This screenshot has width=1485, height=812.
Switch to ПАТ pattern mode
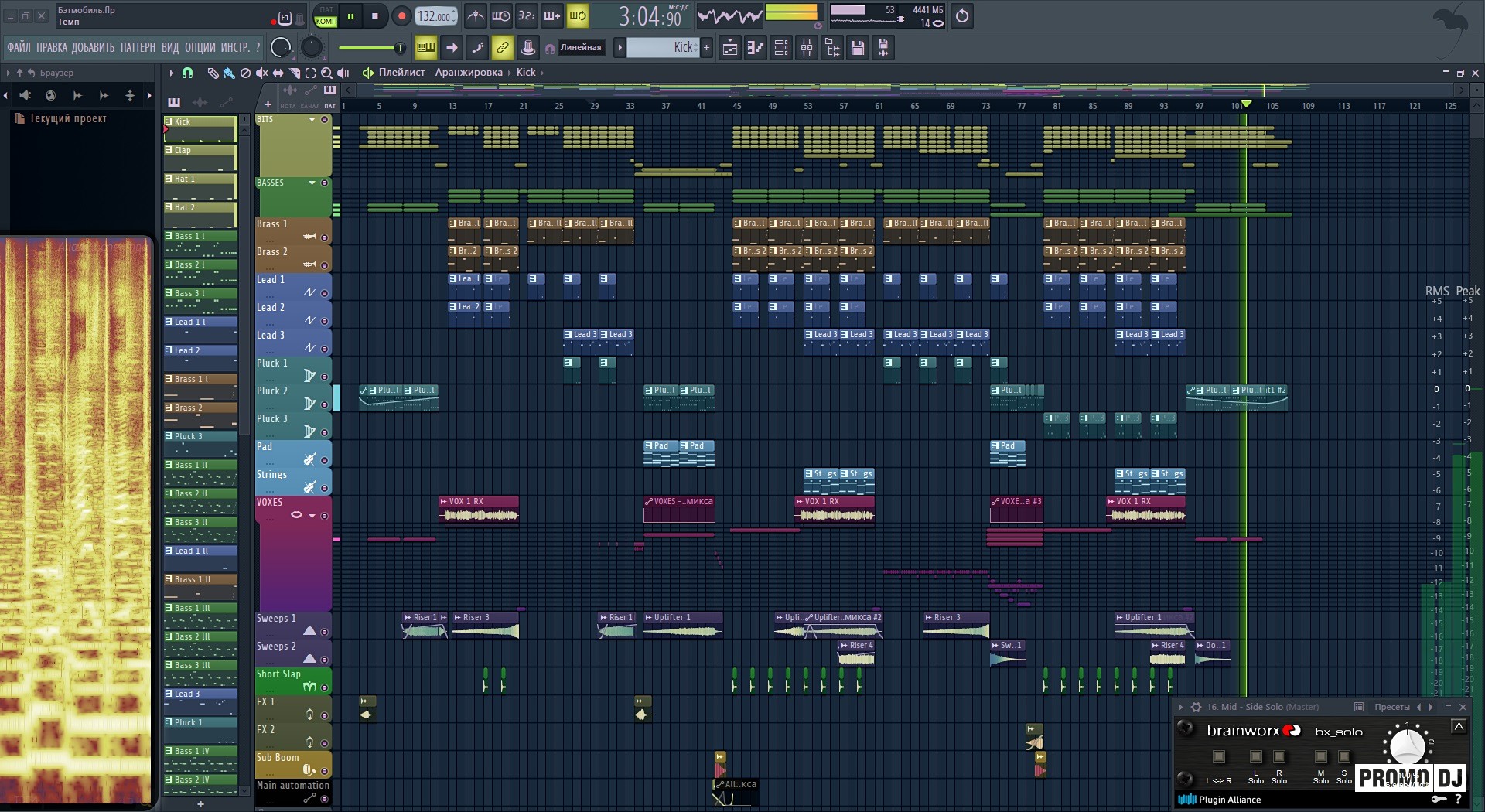[x=326, y=10]
